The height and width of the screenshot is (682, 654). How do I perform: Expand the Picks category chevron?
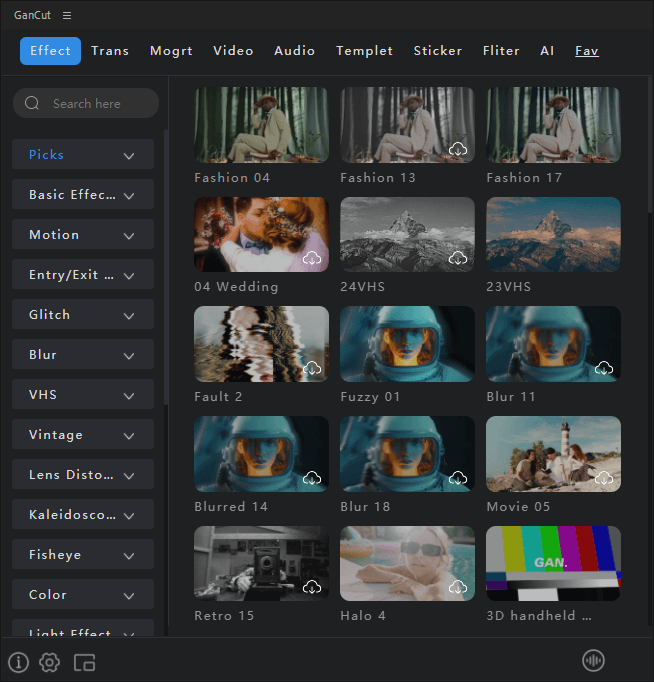(x=129, y=156)
